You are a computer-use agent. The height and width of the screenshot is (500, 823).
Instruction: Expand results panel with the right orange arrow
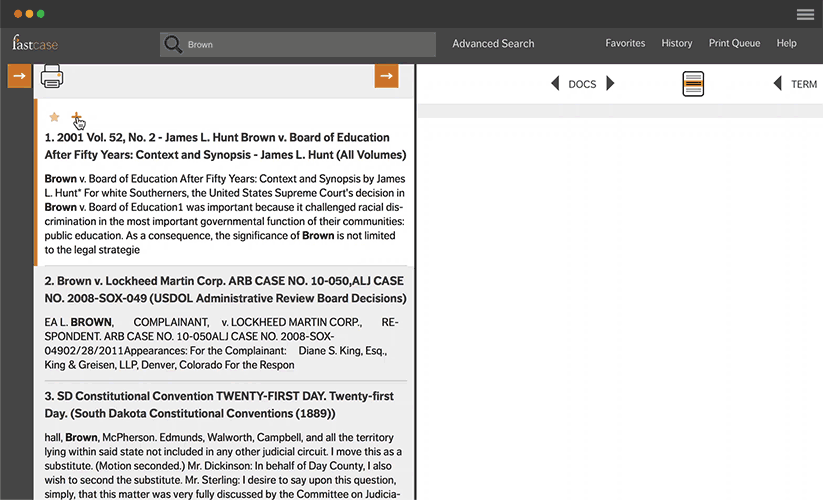387,76
